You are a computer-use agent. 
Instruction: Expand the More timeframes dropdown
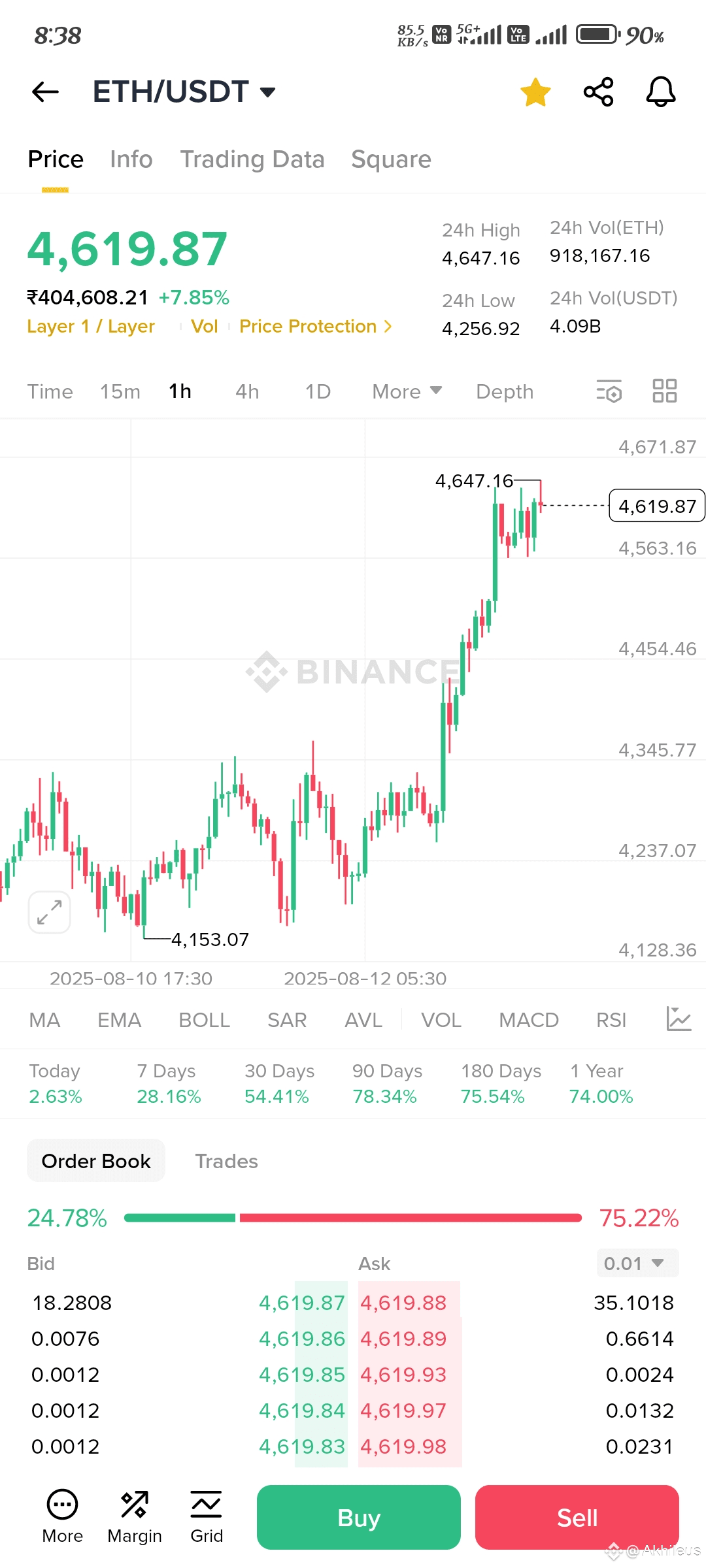tap(407, 391)
